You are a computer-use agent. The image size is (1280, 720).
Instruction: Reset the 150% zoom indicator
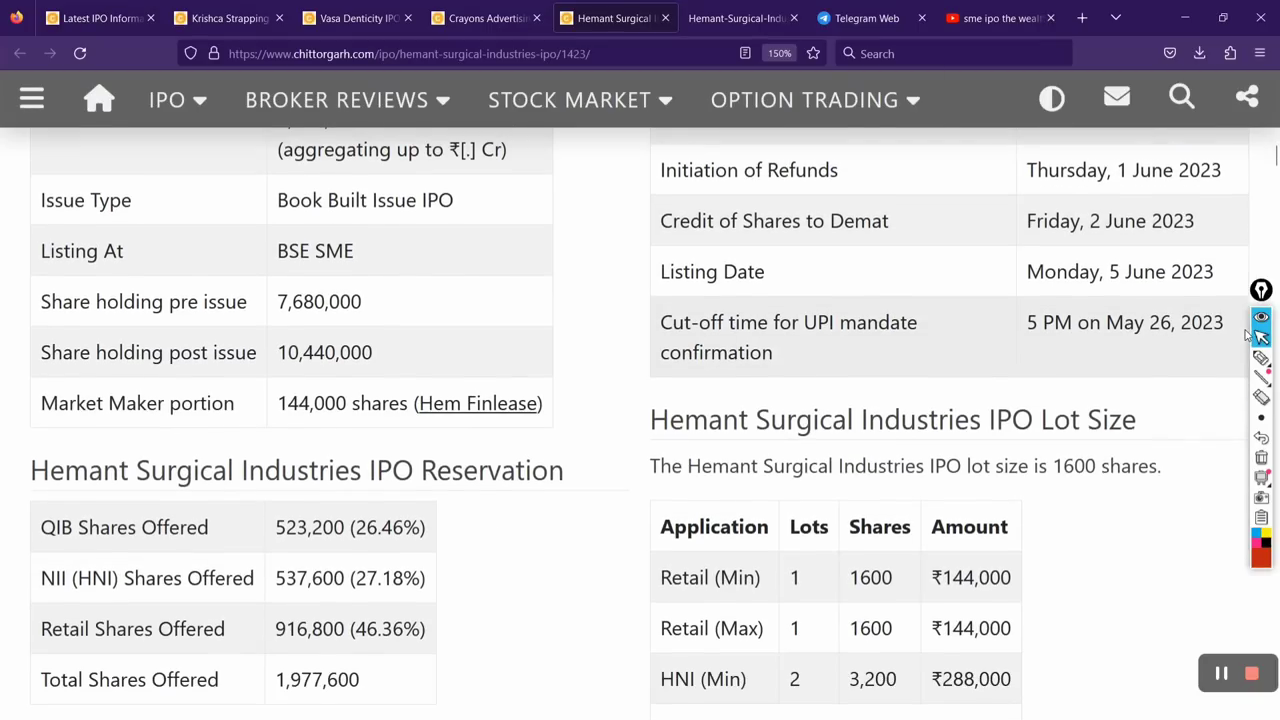779,53
